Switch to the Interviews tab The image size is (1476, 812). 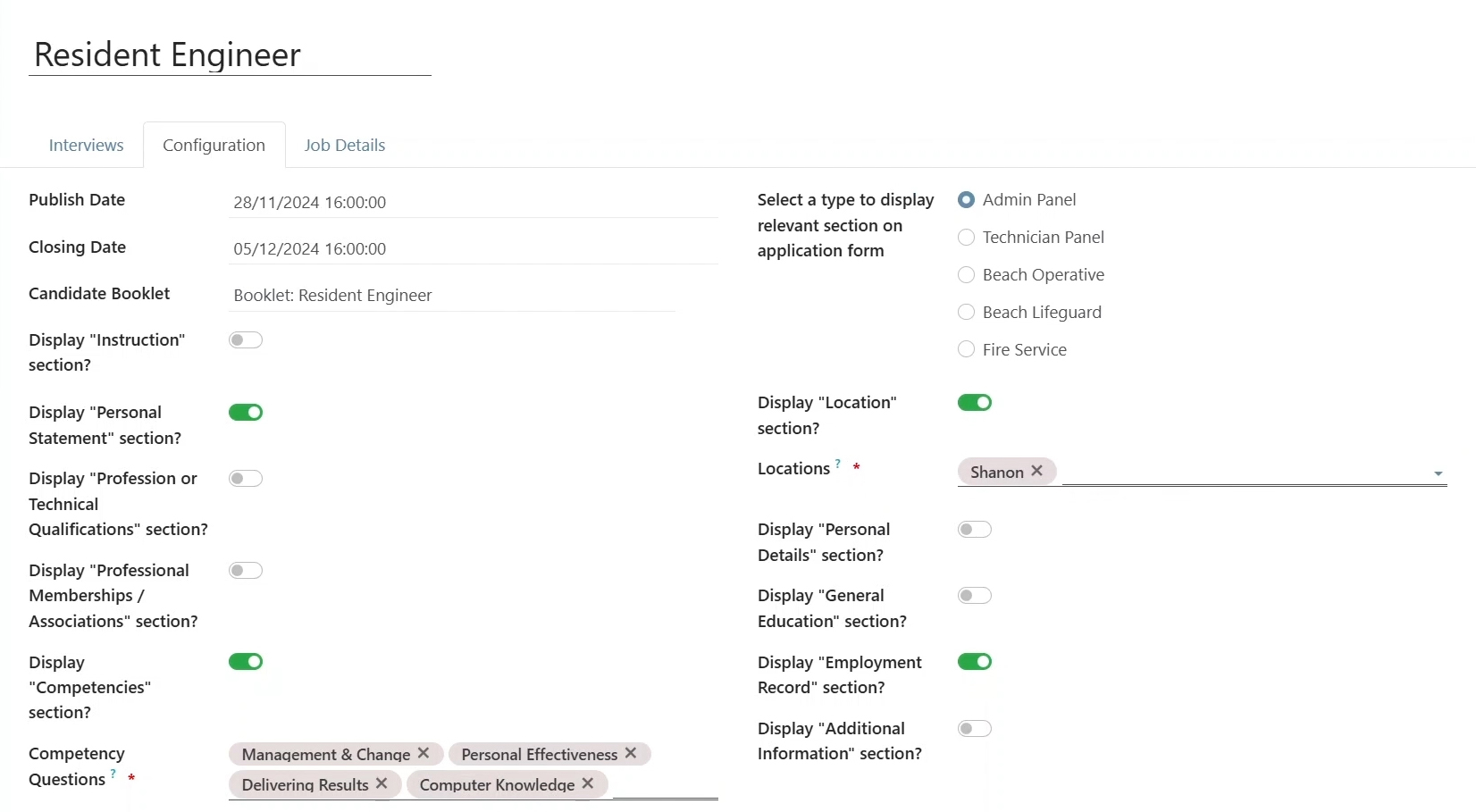[86, 146]
